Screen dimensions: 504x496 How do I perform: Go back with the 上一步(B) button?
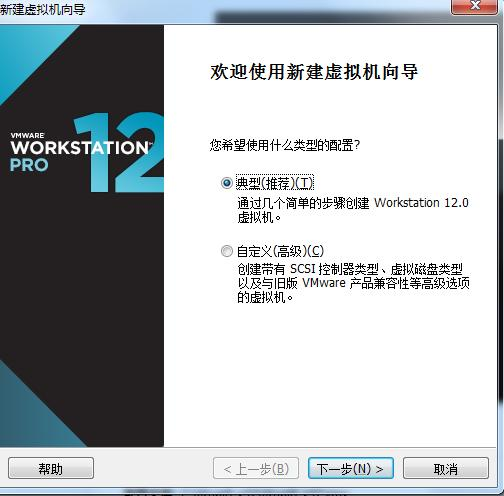coord(256,469)
